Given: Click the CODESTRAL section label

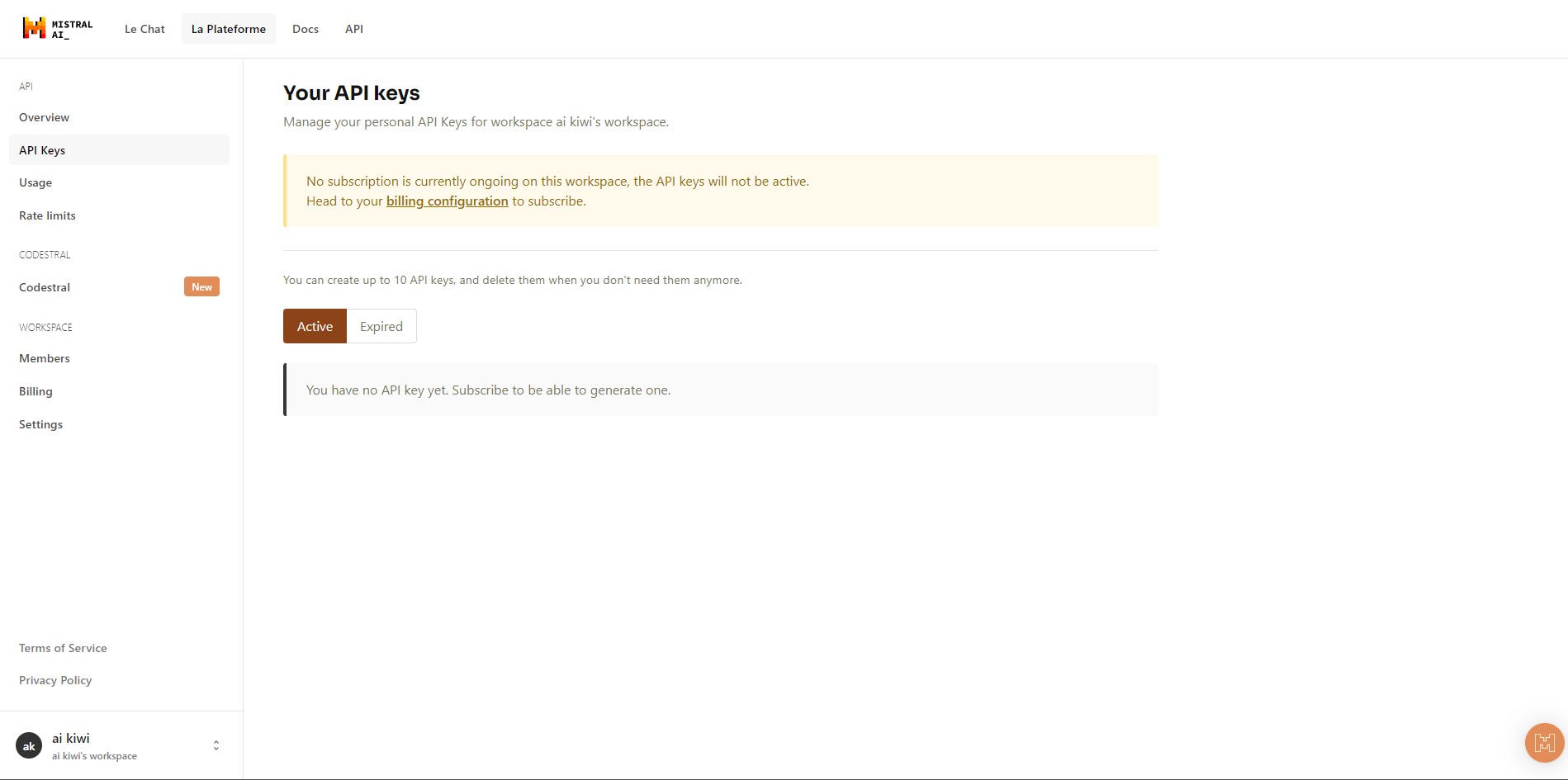Looking at the screenshot, I should (x=45, y=255).
